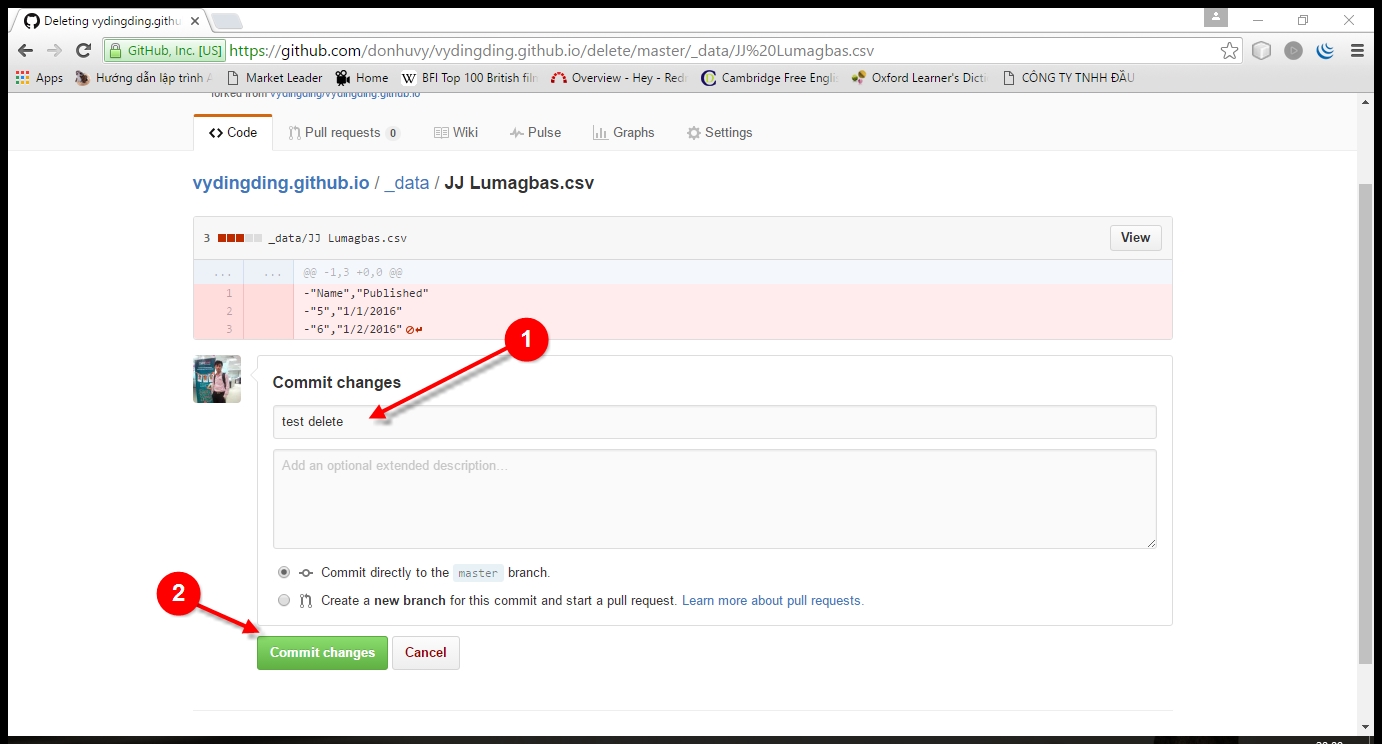The width and height of the screenshot is (1382, 744).
Task: Click the master branch label
Action: (478, 573)
